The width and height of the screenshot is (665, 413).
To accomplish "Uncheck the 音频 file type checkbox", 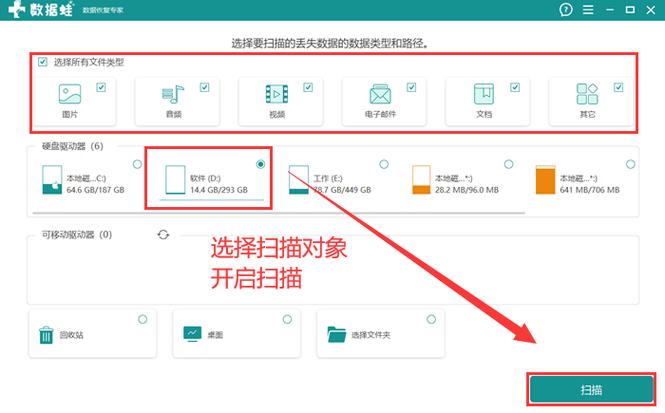I will coord(204,87).
